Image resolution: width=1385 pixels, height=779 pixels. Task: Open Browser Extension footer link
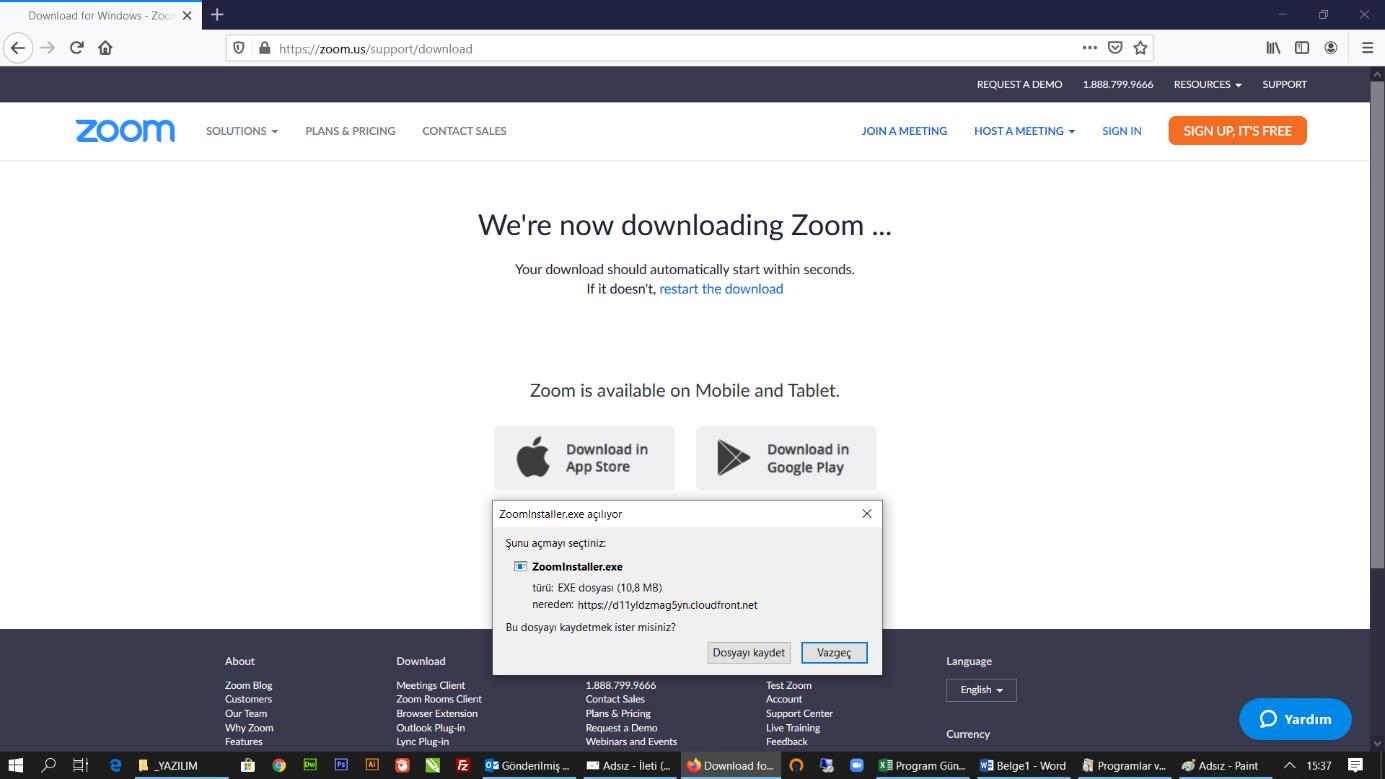click(436, 713)
